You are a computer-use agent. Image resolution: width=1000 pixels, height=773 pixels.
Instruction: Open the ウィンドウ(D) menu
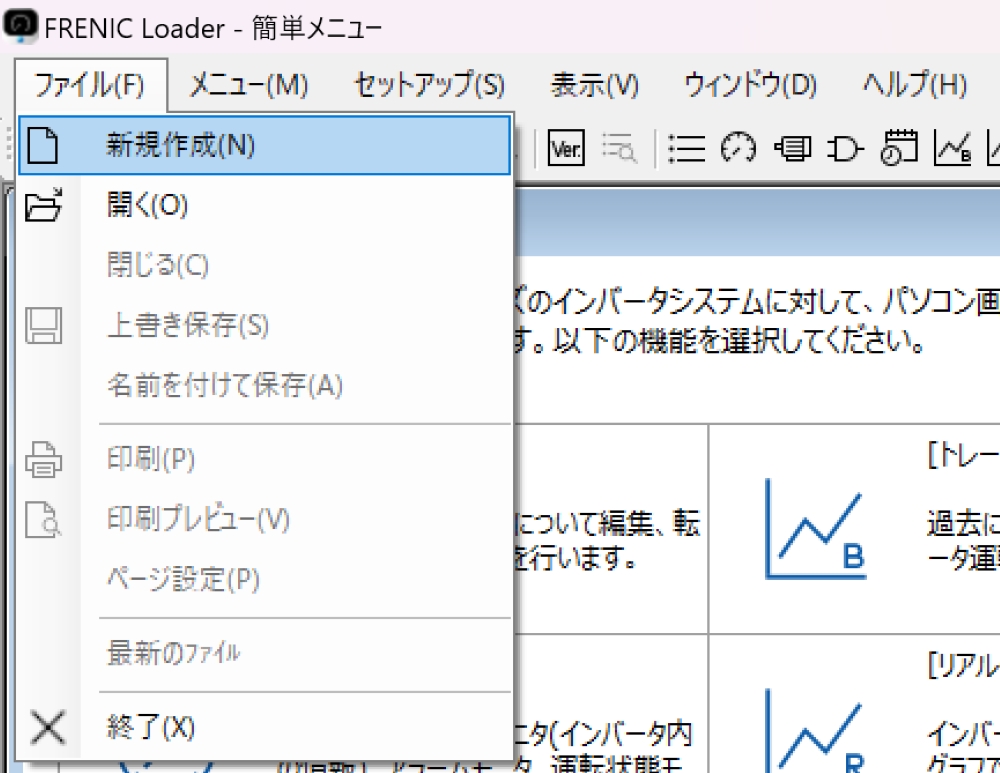click(750, 85)
